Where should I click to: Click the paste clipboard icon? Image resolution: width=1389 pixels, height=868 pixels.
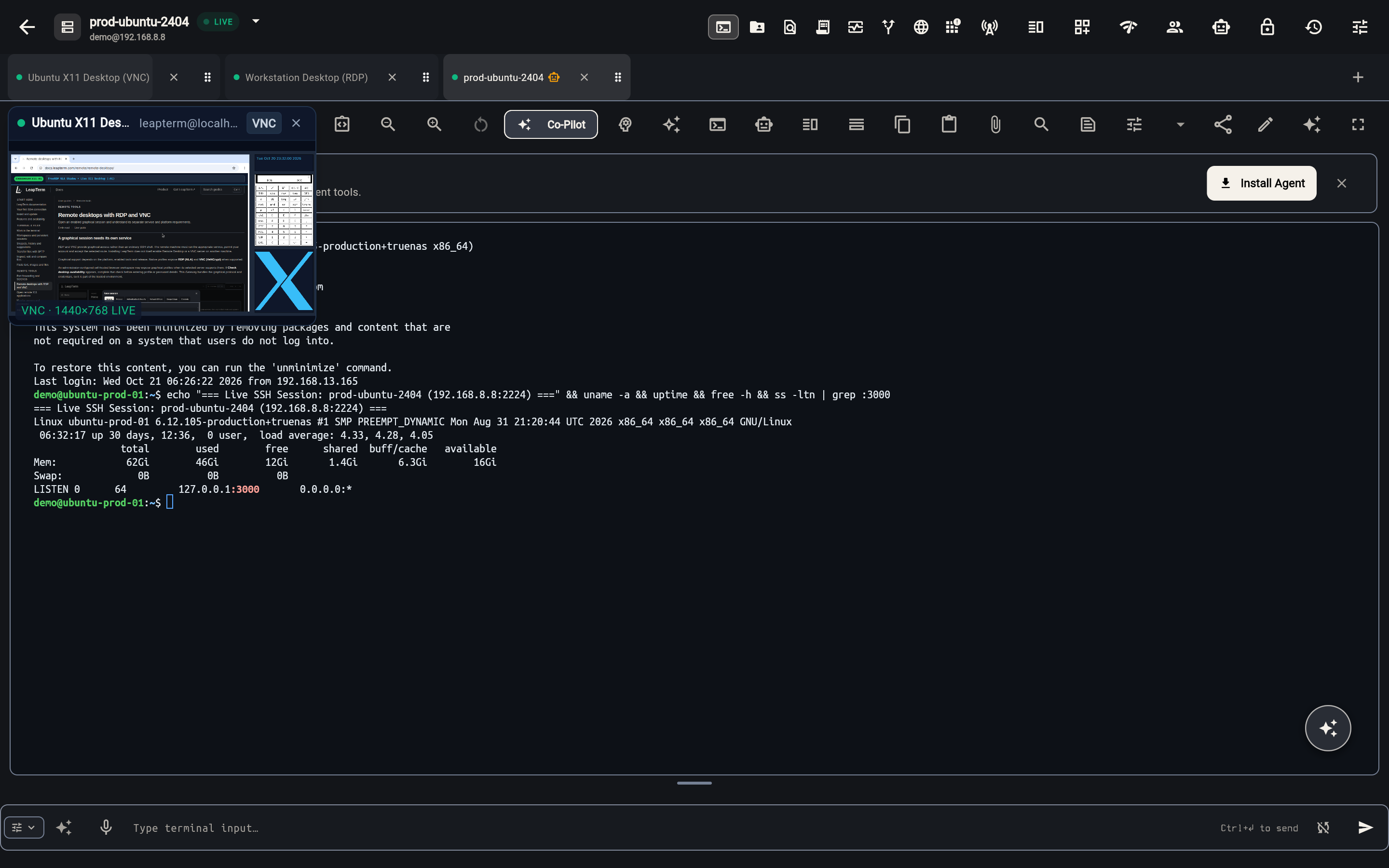coord(949,124)
